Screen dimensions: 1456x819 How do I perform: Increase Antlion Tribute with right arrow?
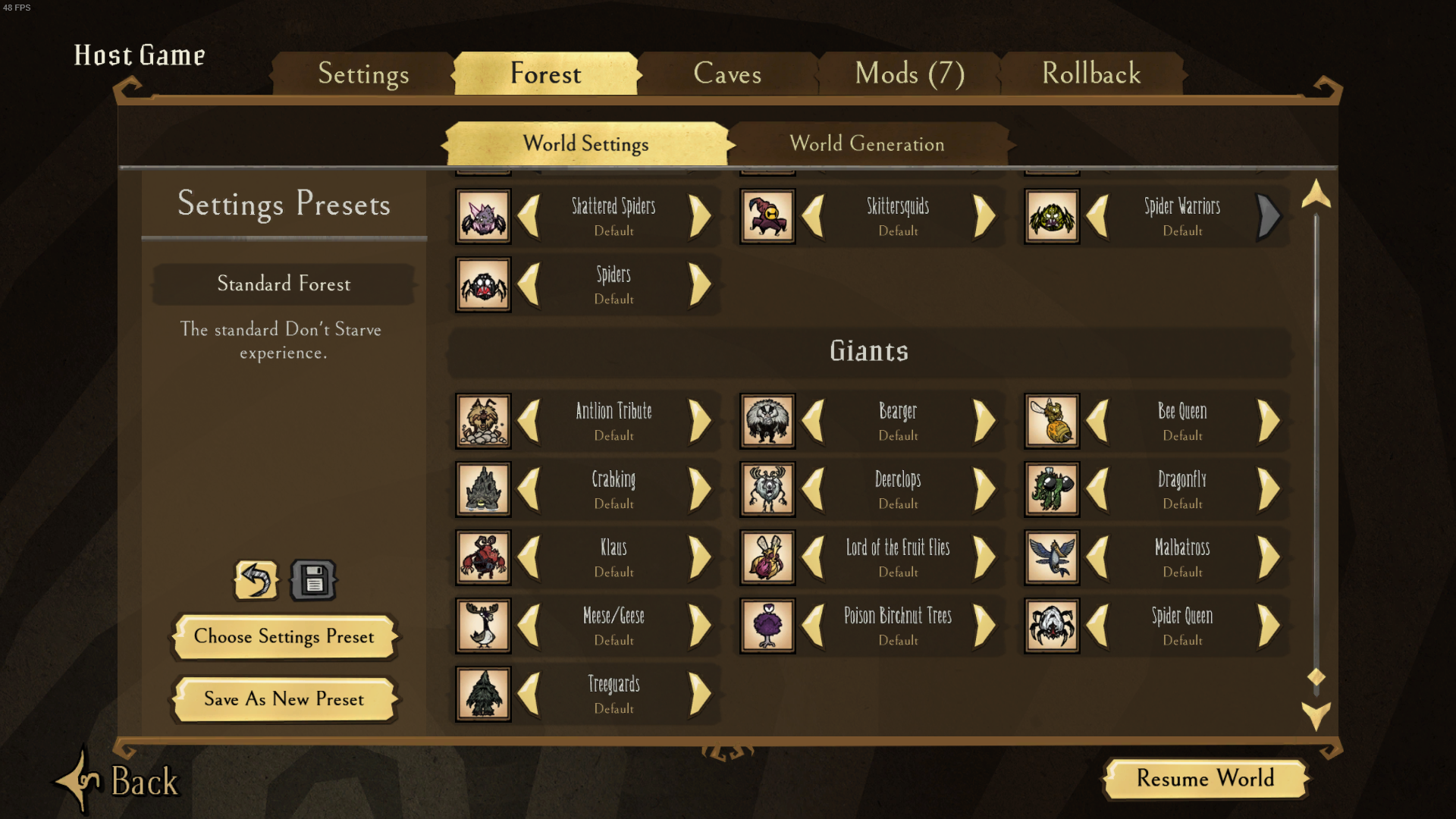tap(700, 421)
